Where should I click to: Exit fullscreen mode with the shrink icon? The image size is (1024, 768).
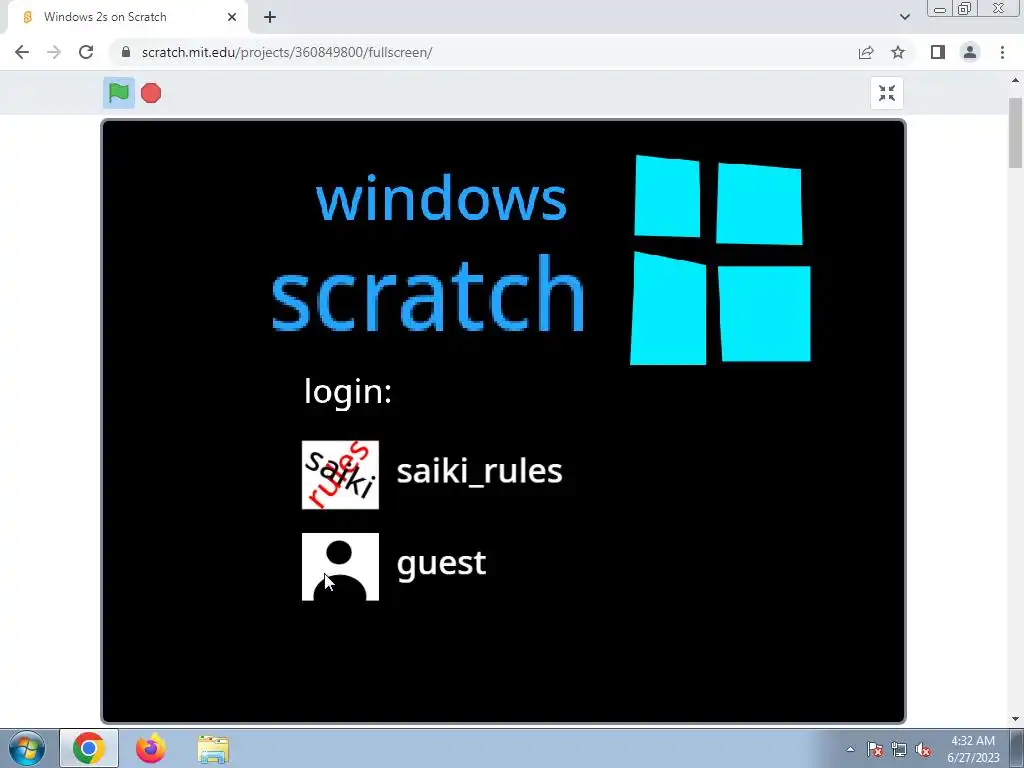[887, 93]
